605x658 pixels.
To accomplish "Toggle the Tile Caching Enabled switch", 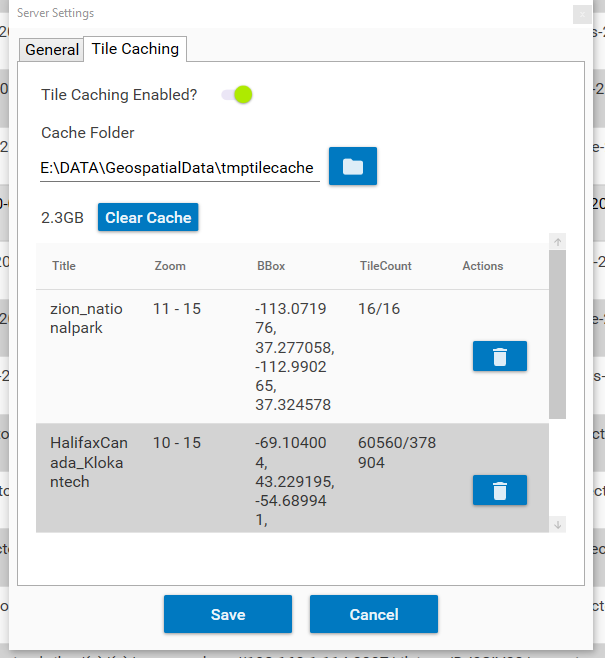I will point(237,94).
